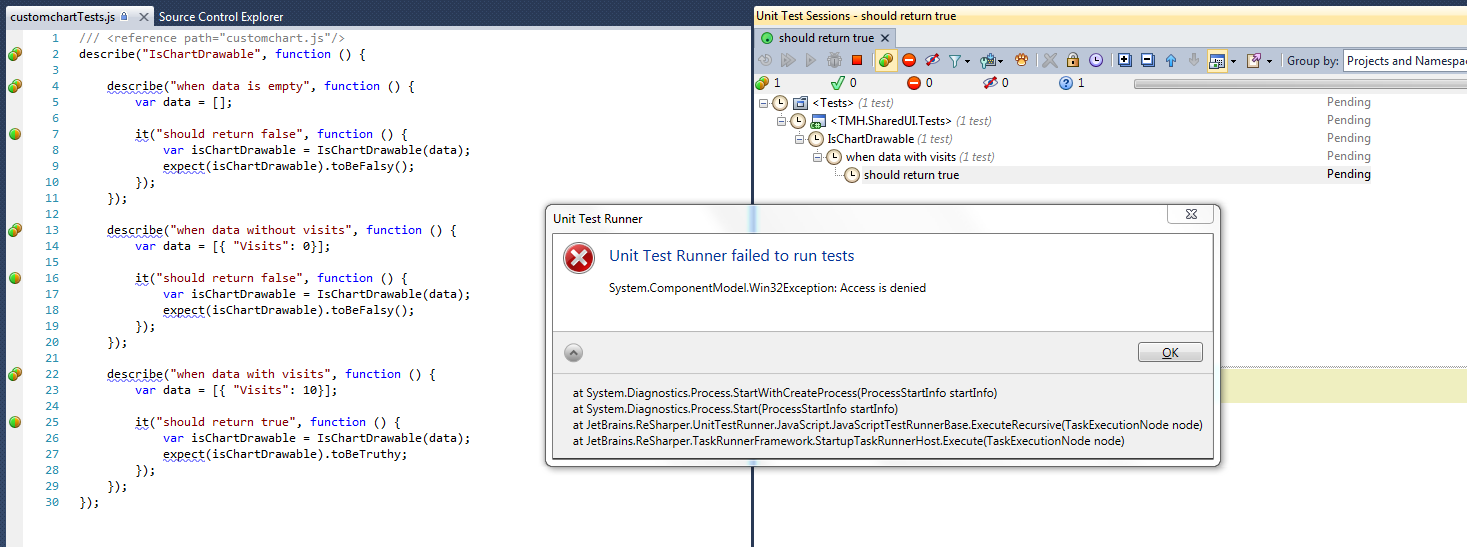Screen dimensions: 1467x547
Task: Open the export results dropdown
Action: [1258, 60]
